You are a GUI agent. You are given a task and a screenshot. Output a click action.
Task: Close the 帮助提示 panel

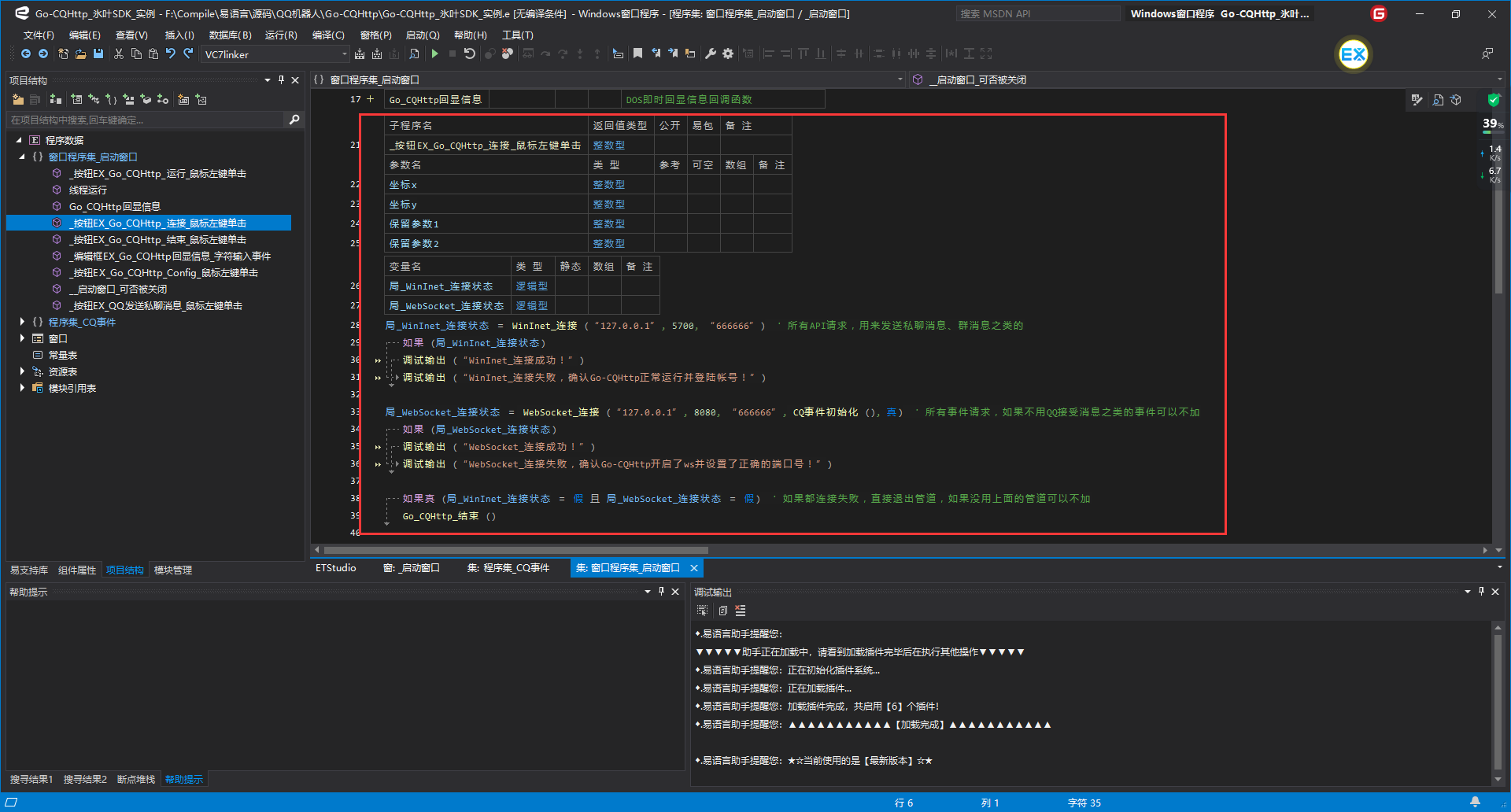675,592
